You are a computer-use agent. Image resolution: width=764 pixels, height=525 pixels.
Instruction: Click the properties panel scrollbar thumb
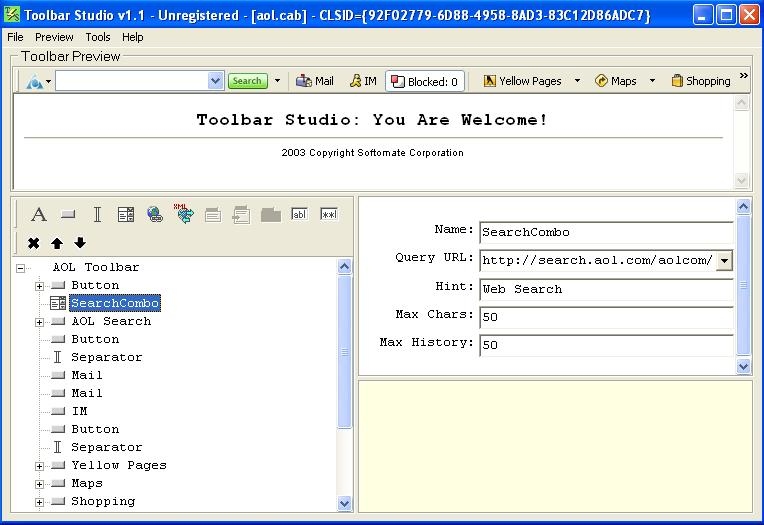click(743, 286)
